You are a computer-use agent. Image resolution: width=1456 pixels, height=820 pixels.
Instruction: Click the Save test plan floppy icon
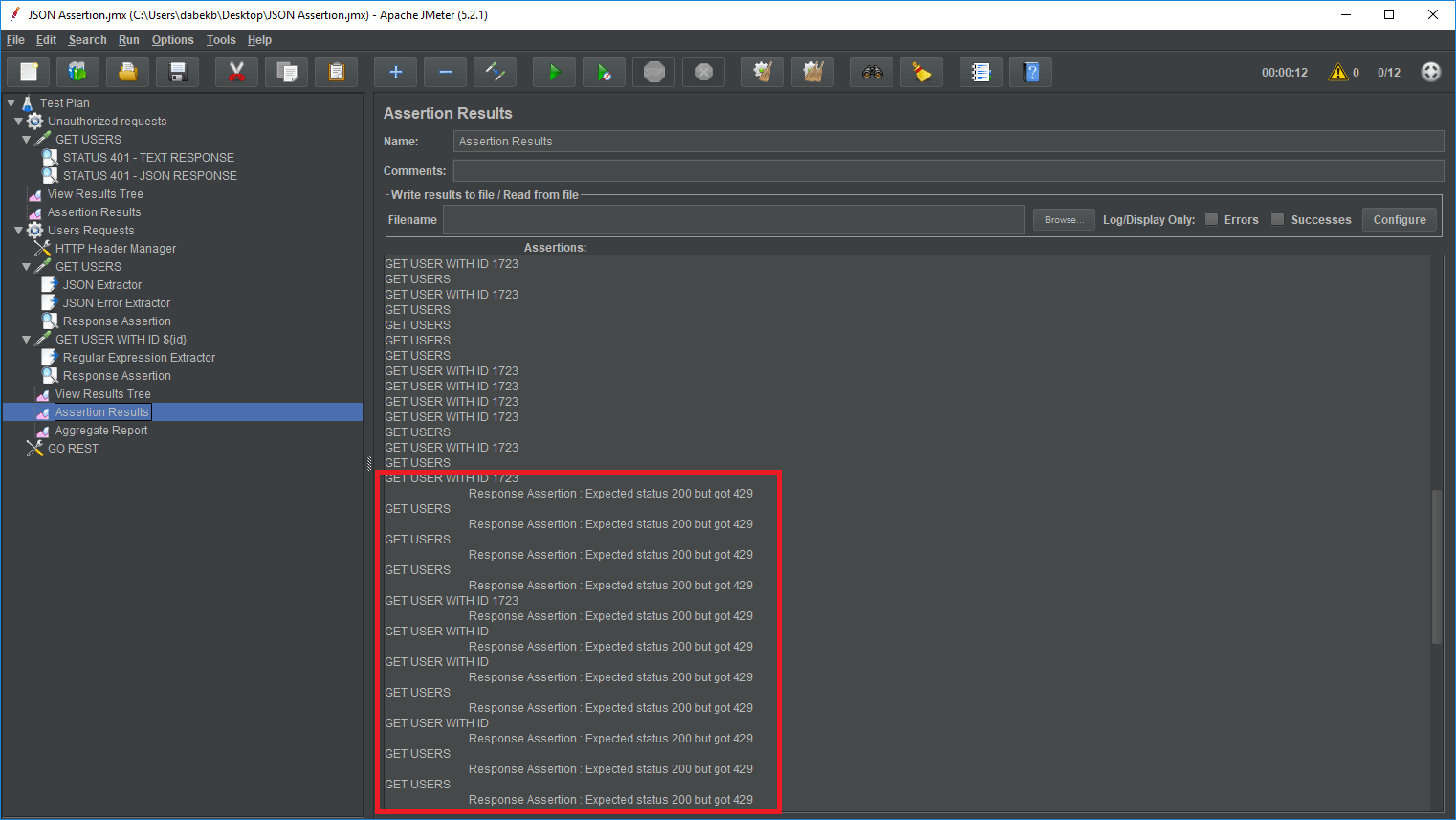177,73
